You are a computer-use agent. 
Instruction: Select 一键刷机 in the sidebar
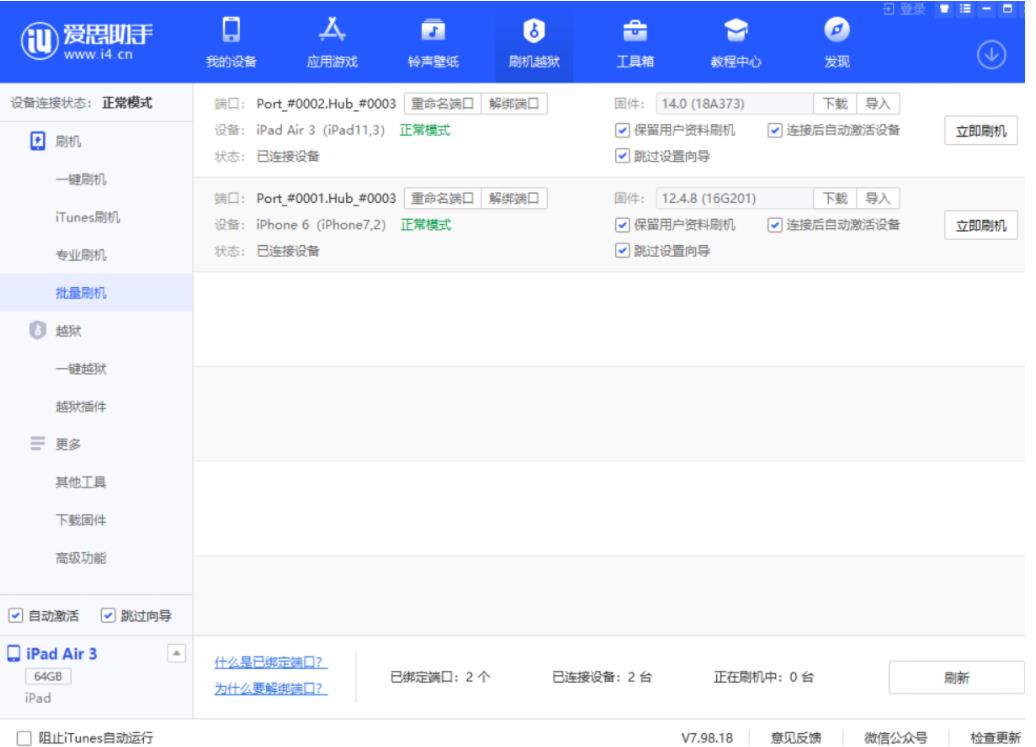(81, 180)
